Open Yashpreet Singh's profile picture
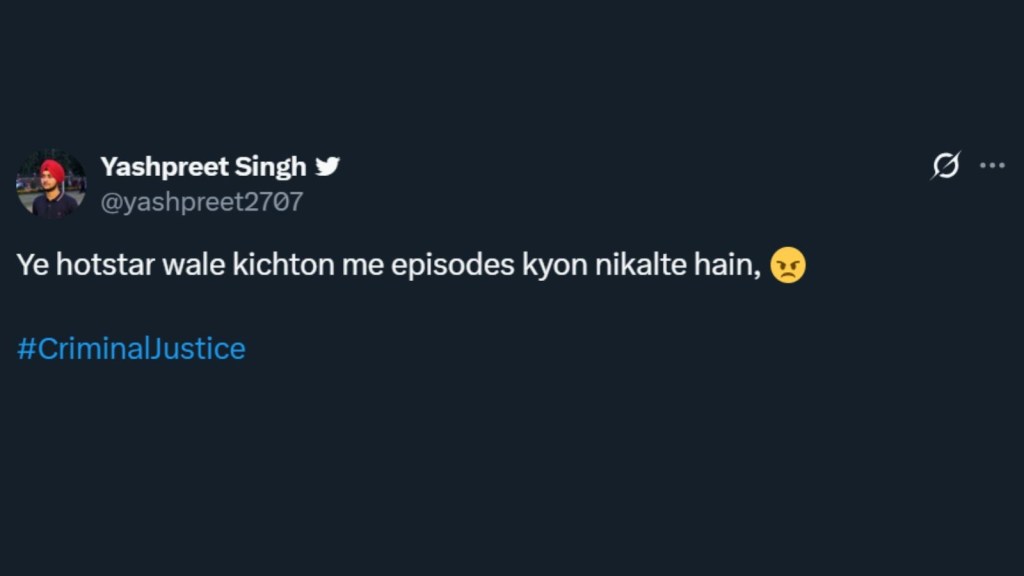 pos(52,184)
